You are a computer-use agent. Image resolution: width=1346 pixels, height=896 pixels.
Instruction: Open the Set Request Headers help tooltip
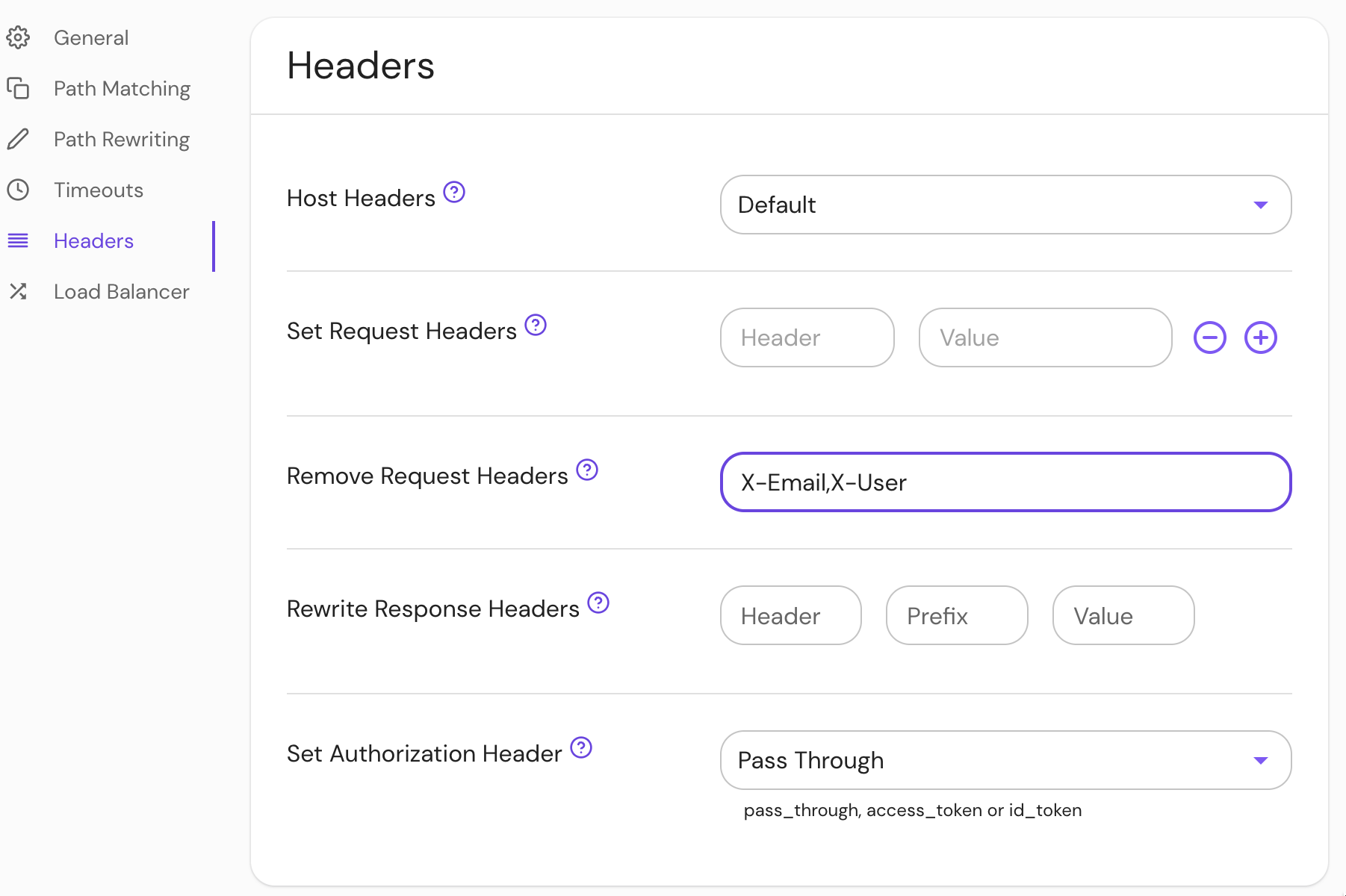tap(535, 325)
